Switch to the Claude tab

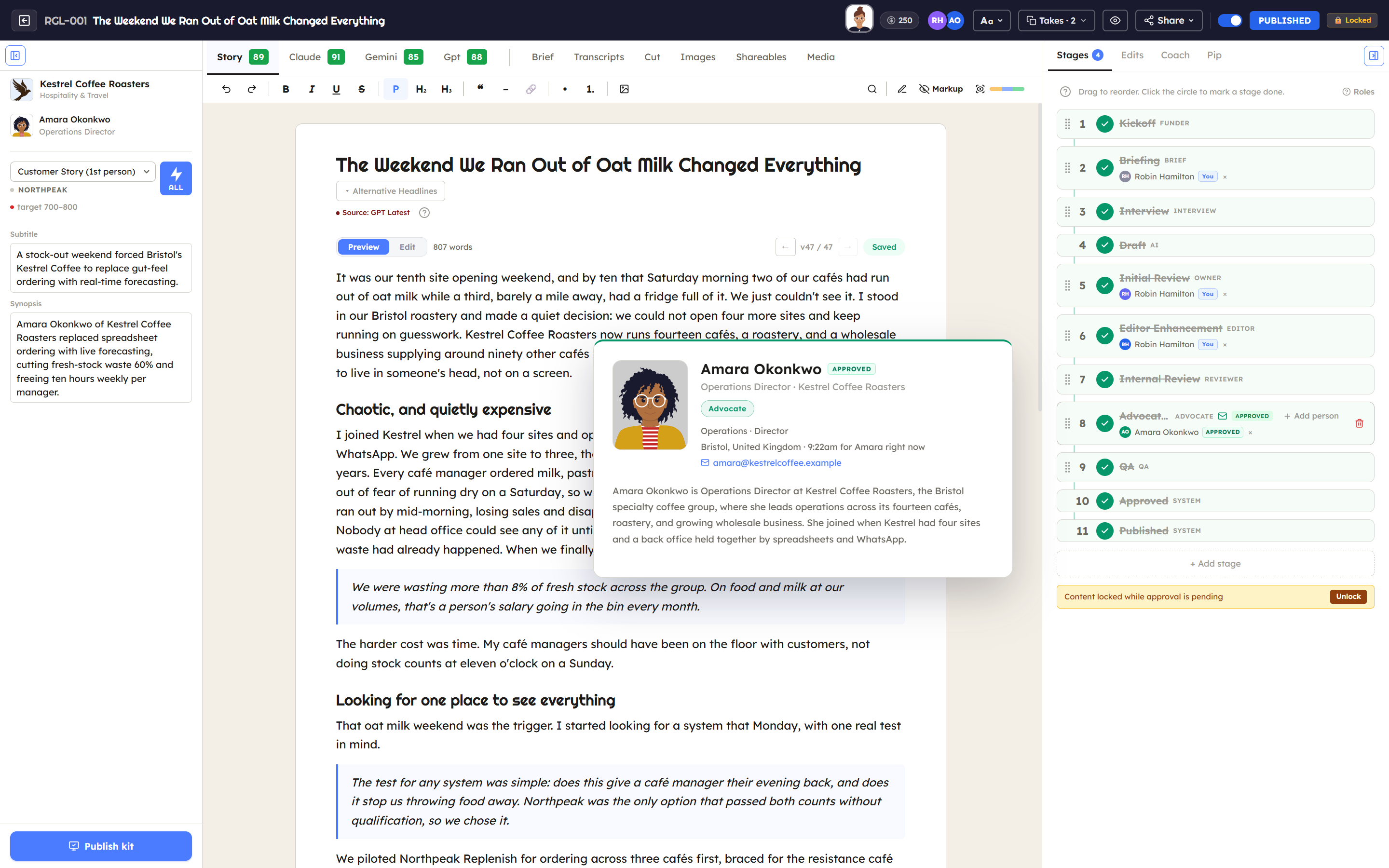click(x=316, y=57)
